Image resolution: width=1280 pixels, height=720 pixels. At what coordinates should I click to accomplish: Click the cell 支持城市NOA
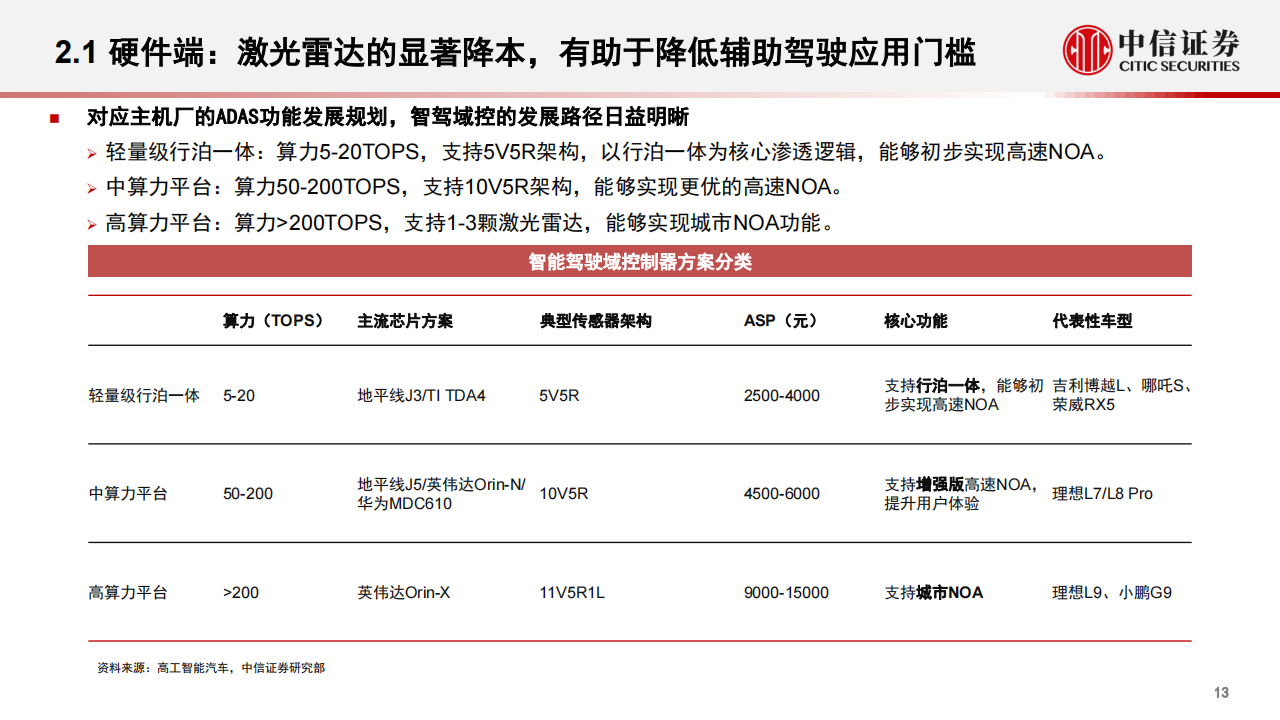click(934, 592)
